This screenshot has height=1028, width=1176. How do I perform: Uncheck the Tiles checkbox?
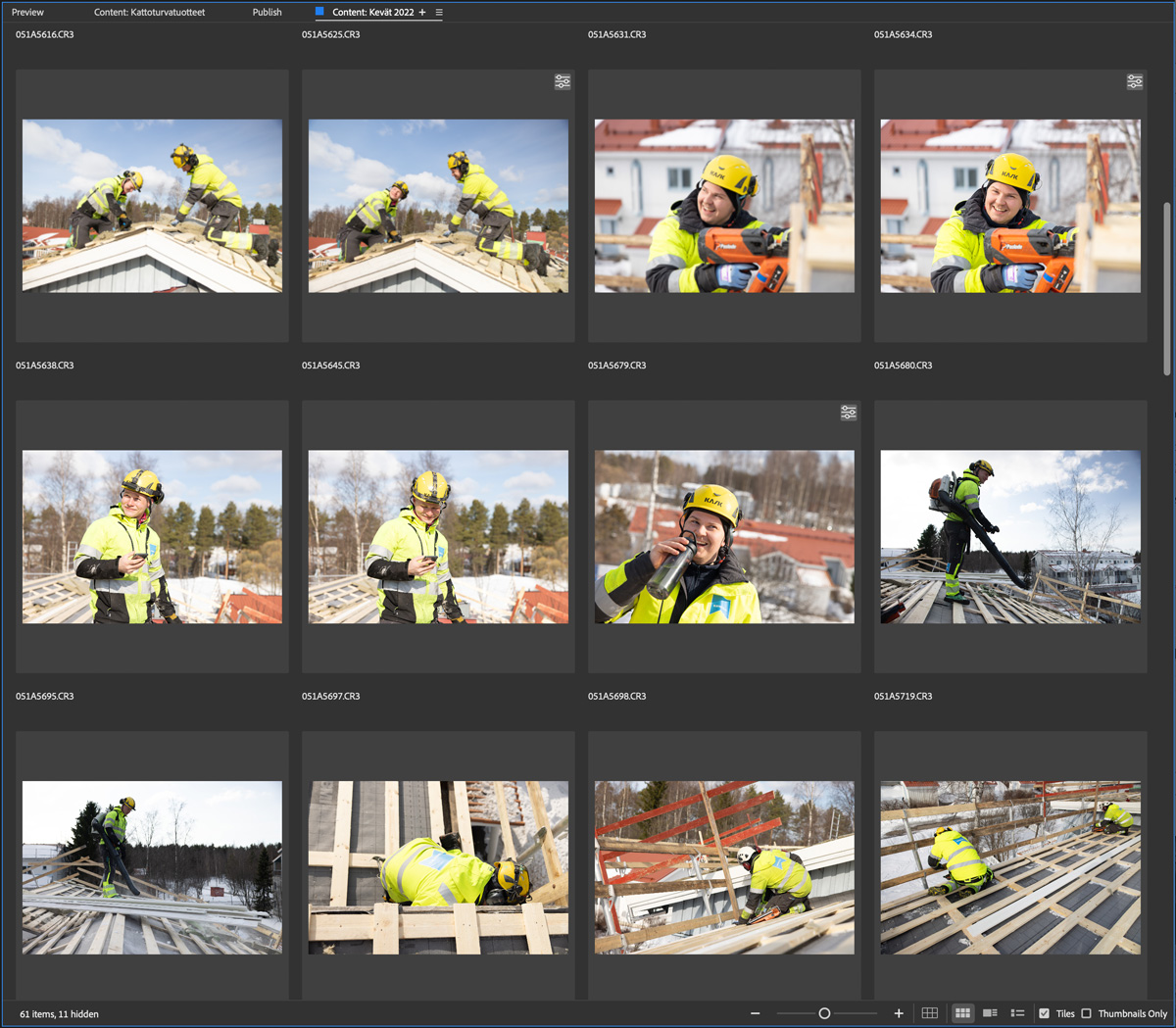pyautogui.click(x=1045, y=1013)
